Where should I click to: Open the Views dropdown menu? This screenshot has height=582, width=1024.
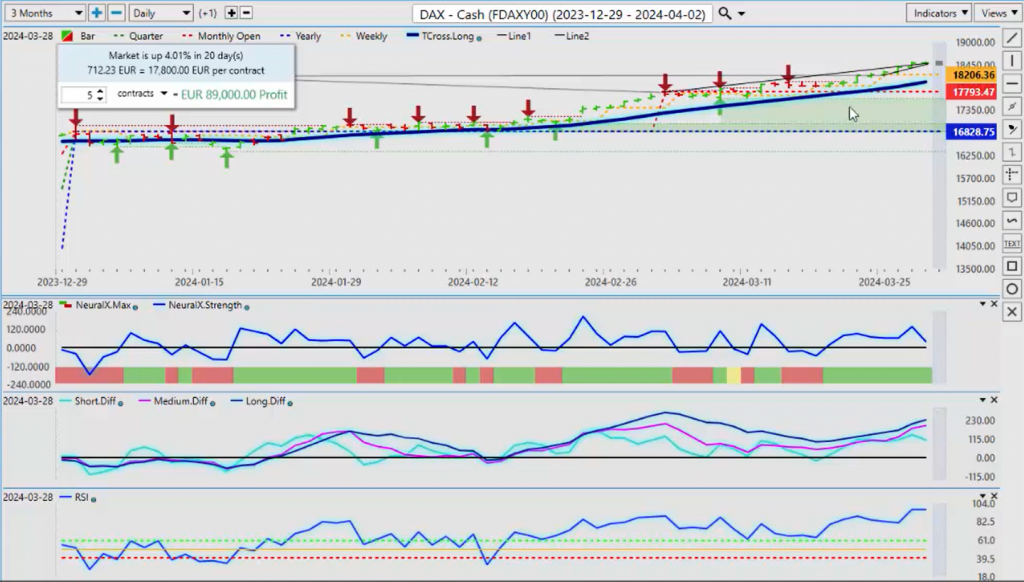click(x=999, y=13)
